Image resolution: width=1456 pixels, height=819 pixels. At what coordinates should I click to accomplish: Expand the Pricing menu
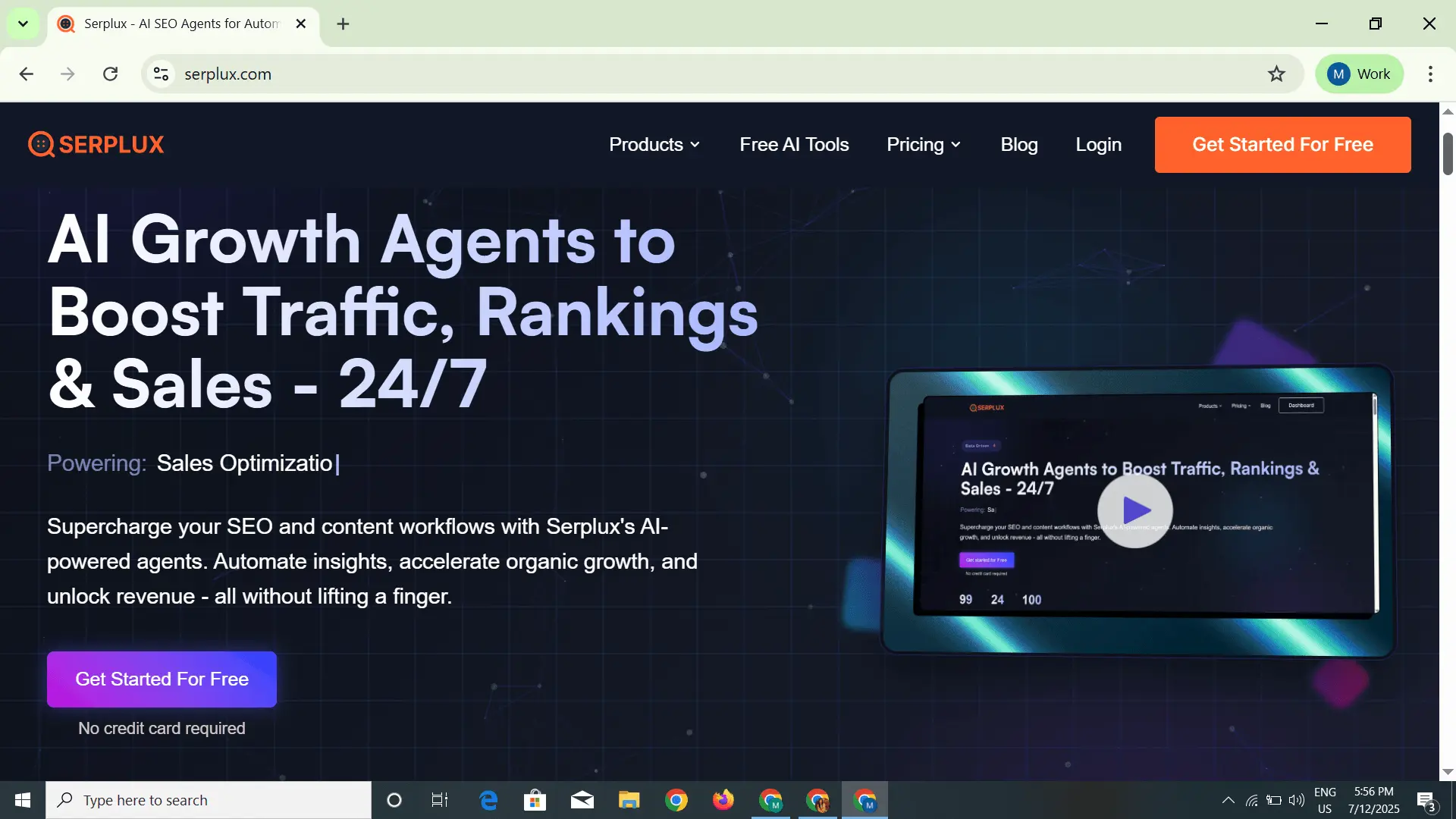click(x=924, y=144)
